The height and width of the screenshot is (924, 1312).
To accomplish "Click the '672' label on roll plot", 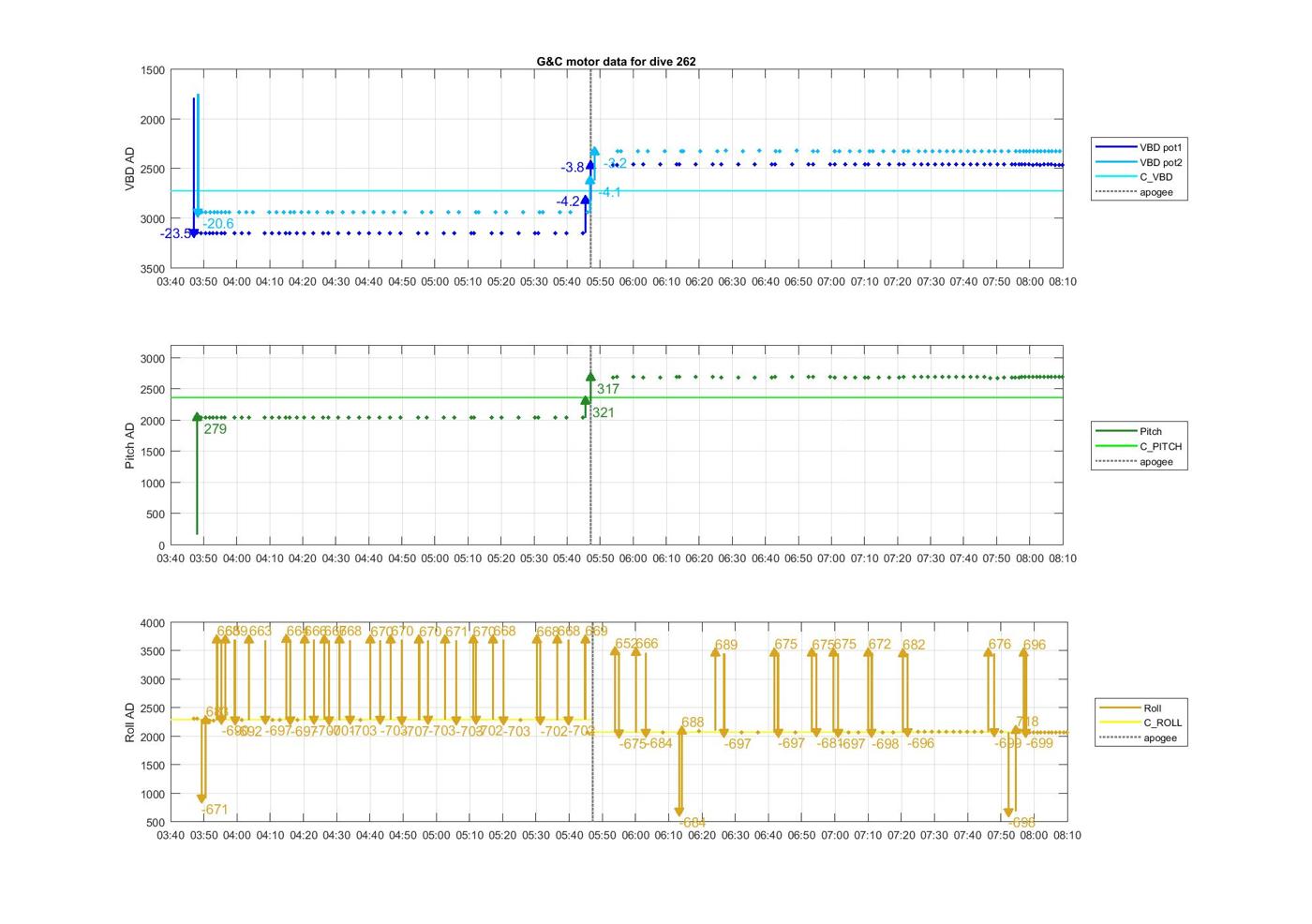I will 880,644.
